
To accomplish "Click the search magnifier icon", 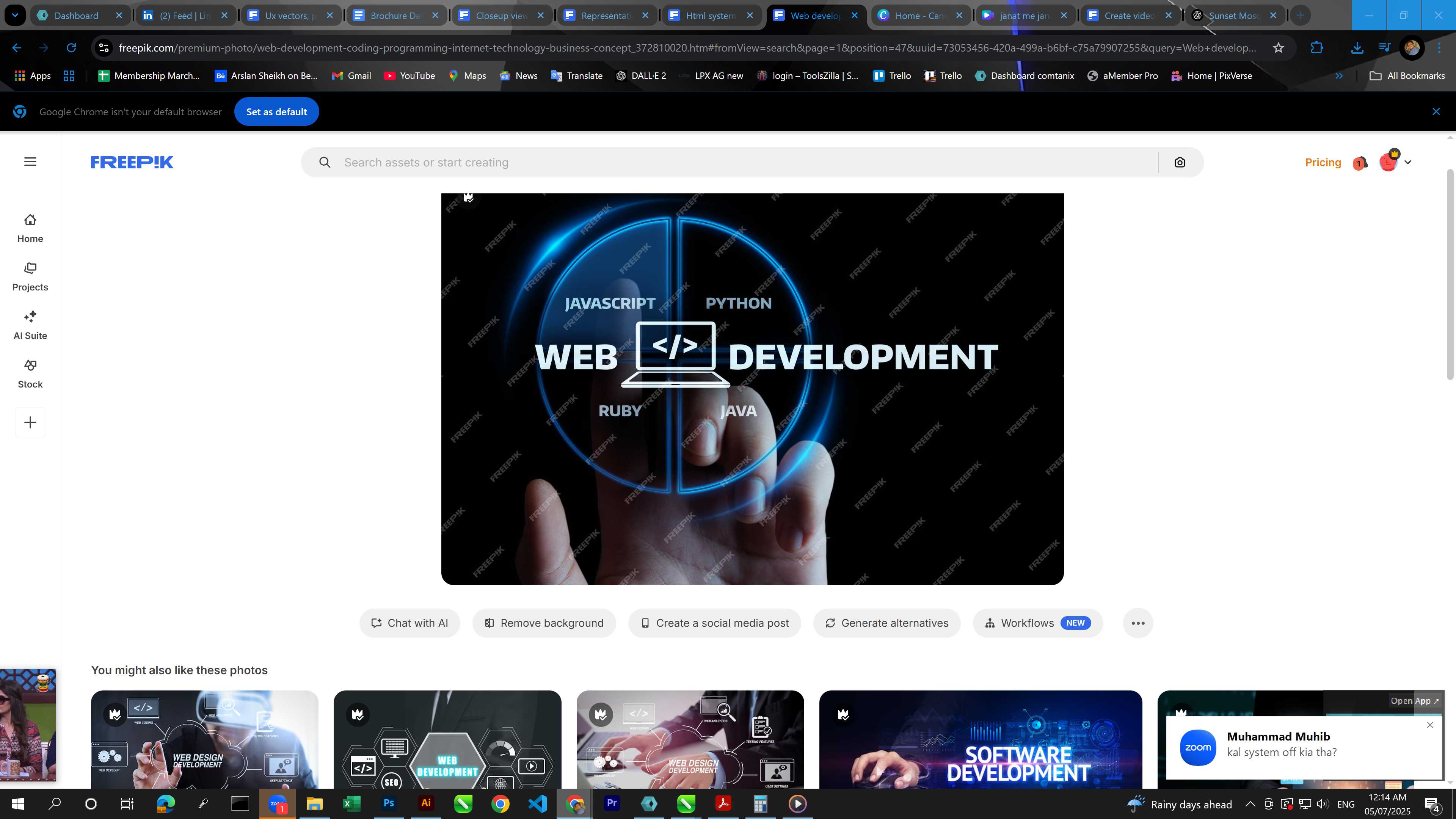I will click(x=325, y=163).
